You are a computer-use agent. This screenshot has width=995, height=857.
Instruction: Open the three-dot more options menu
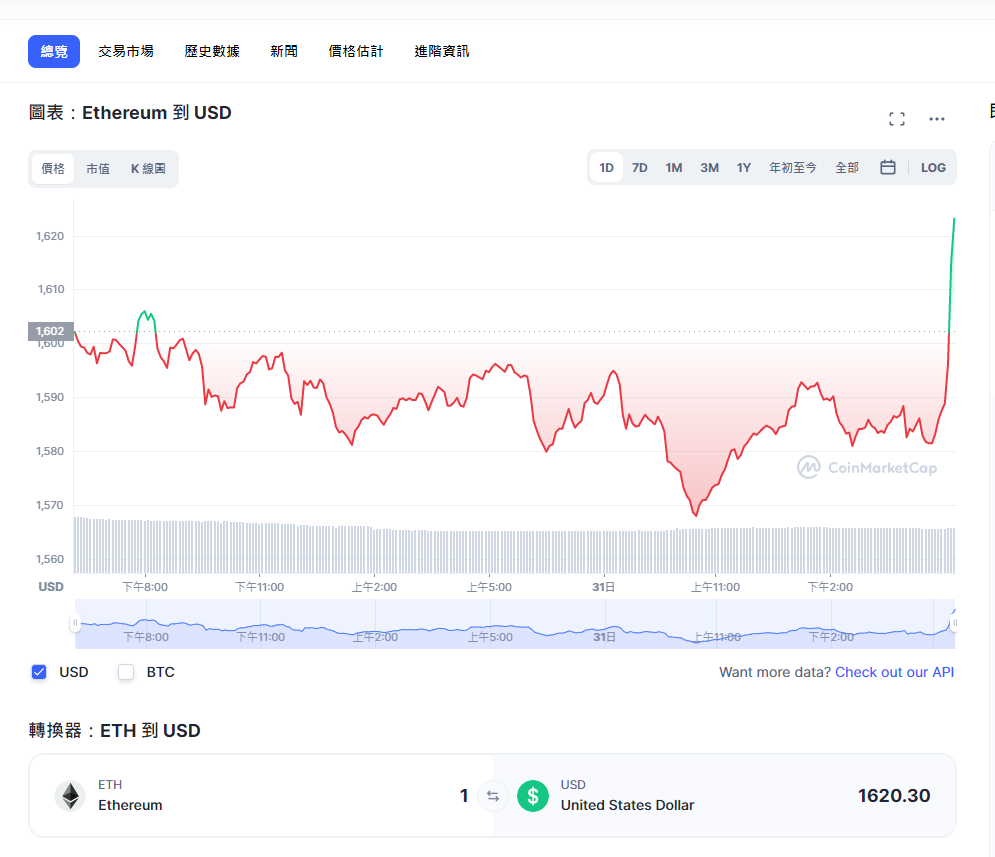[937, 119]
